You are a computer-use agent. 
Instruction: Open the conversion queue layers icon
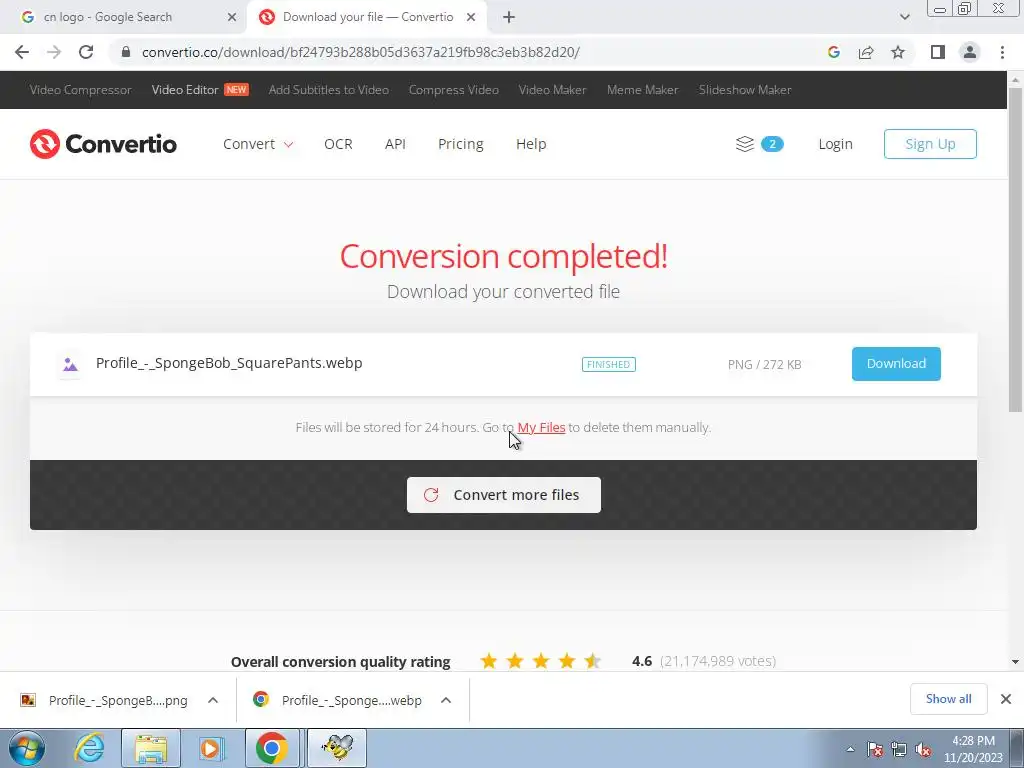click(744, 144)
